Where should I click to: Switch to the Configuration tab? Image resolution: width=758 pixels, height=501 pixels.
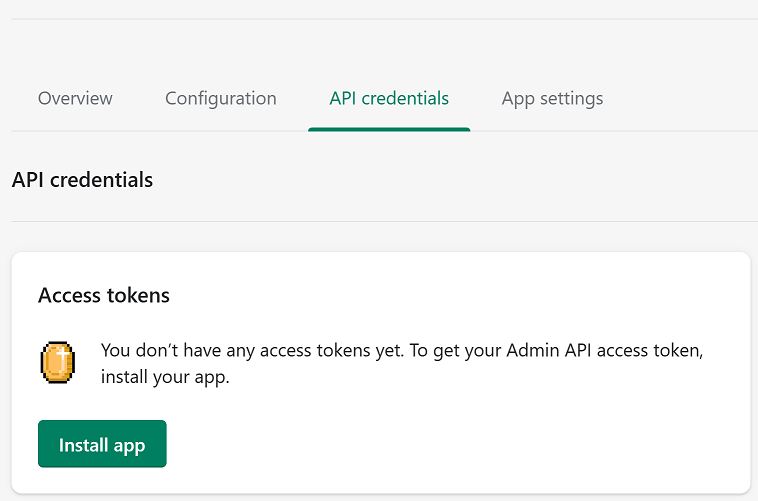221,98
